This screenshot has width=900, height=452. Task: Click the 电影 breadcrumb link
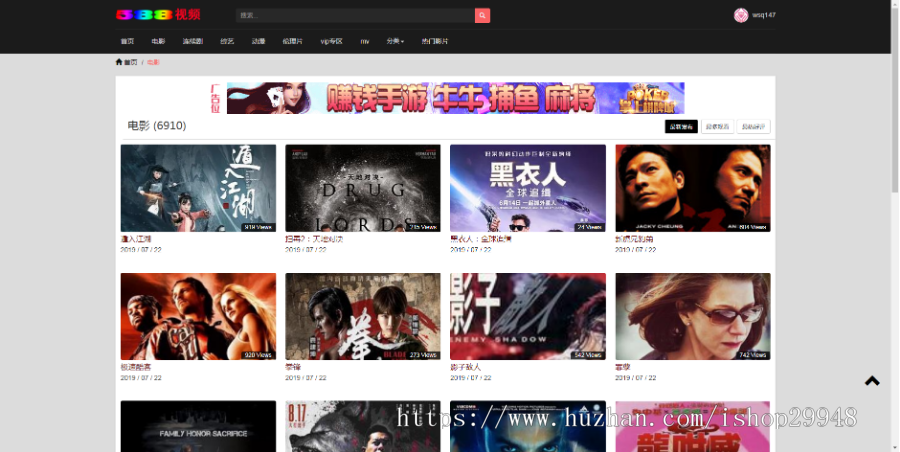pos(153,62)
